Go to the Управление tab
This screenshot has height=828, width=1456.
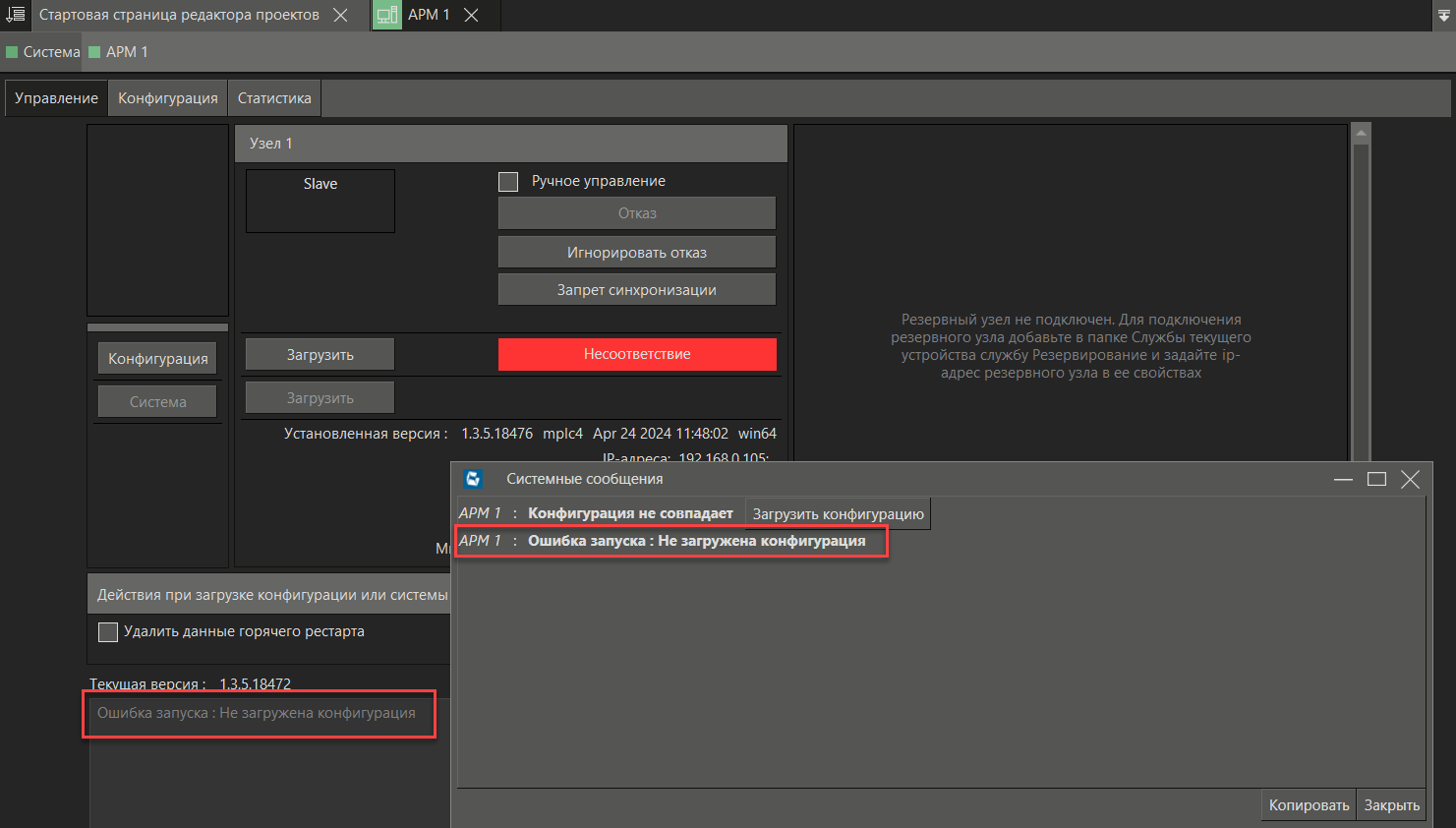tap(56, 98)
